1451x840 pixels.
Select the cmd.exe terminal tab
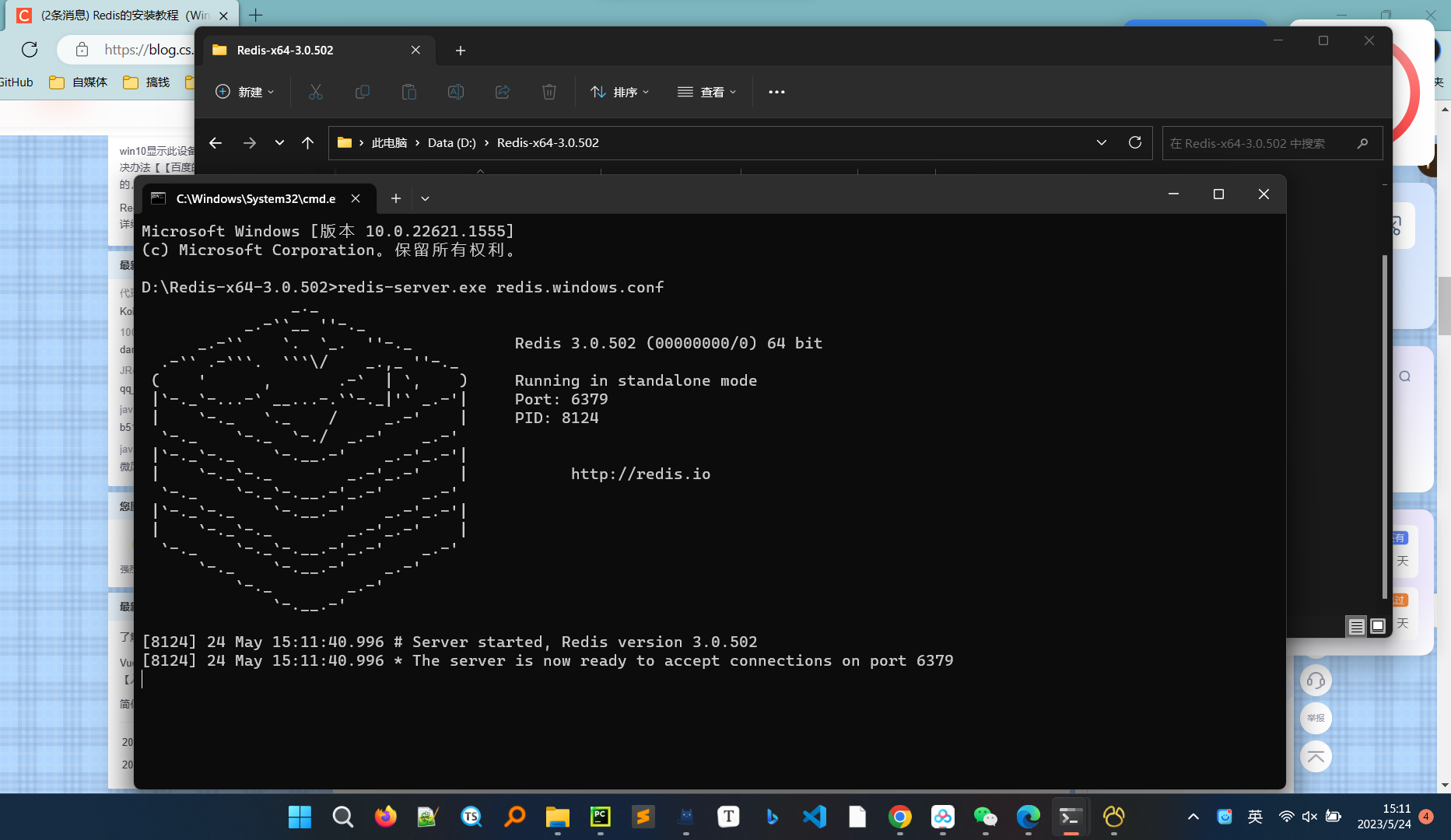[x=257, y=199]
